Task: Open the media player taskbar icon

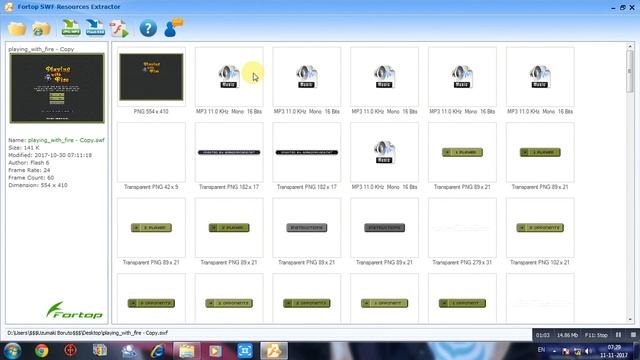Action: (215, 351)
